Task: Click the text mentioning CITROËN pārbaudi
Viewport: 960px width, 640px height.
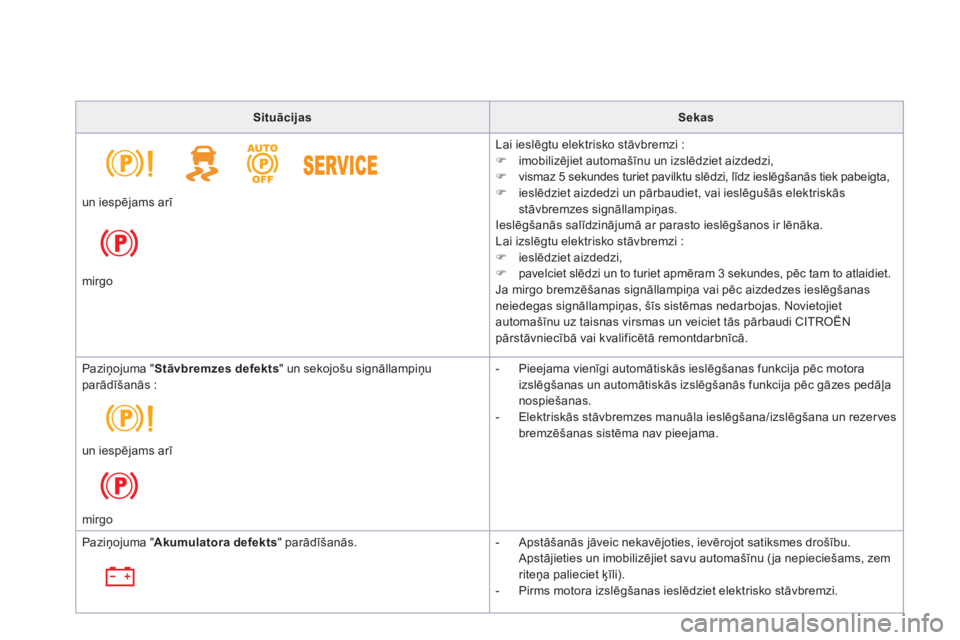Action: pyautogui.click(x=673, y=322)
